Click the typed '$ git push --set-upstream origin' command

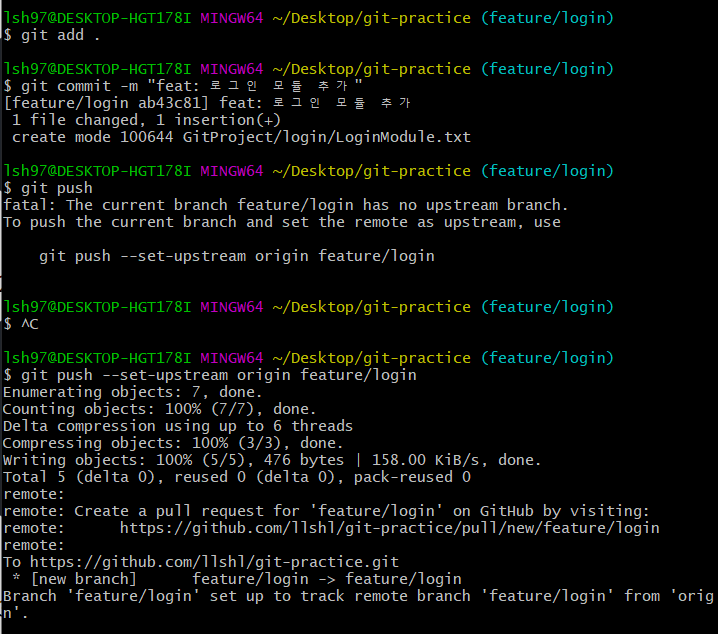click(210, 375)
